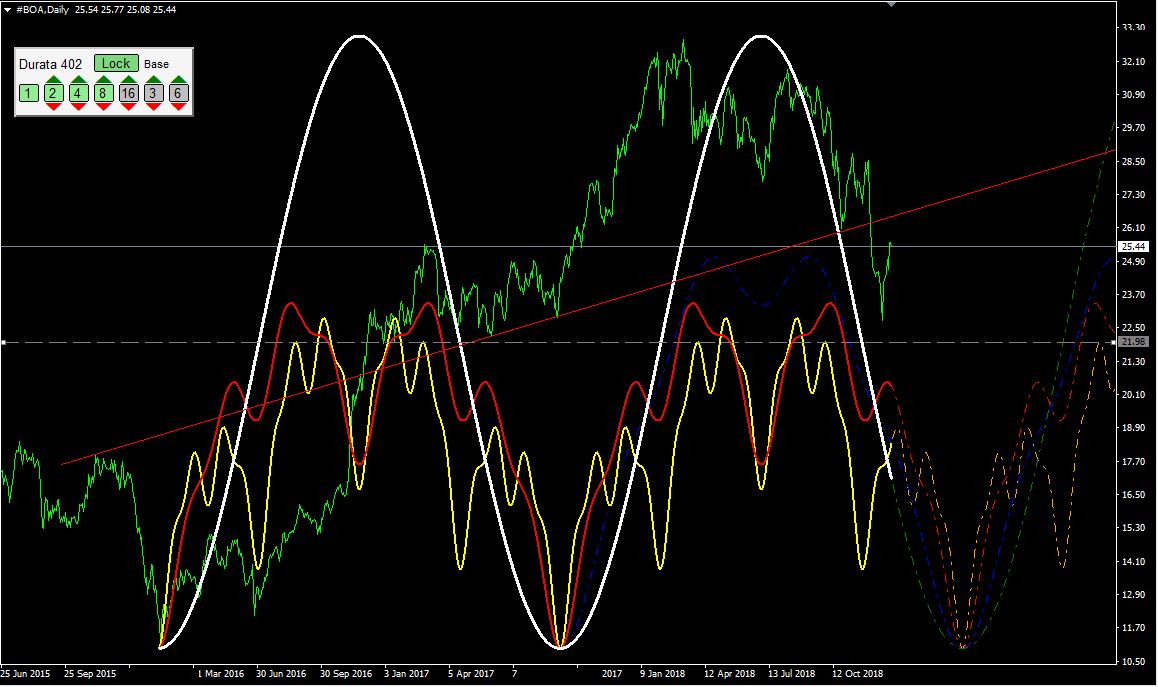
Task: Click the green up arrow above cycle 8
Action: tap(103, 80)
